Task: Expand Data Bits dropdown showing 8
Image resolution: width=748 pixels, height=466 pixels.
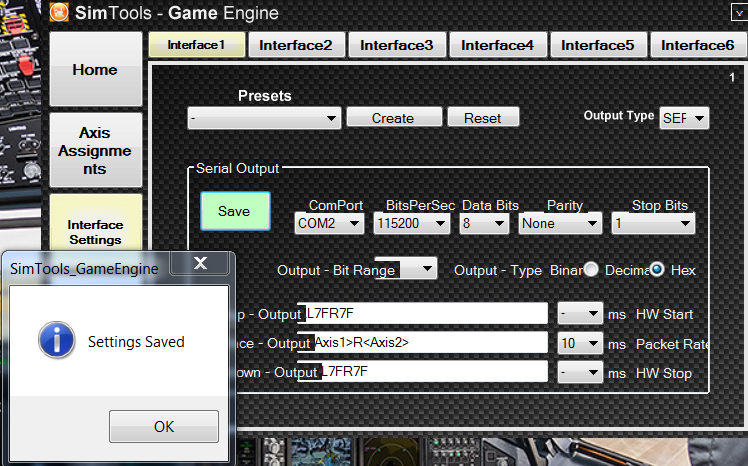Action: point(483,223)
